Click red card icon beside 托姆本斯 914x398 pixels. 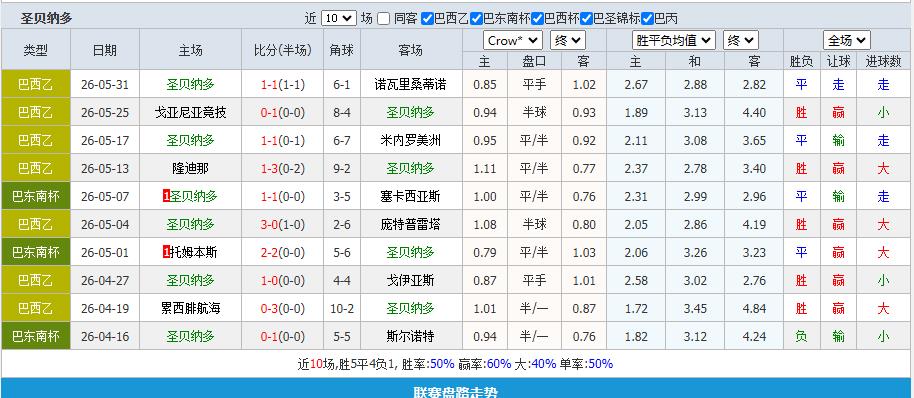tap(166, 253)
